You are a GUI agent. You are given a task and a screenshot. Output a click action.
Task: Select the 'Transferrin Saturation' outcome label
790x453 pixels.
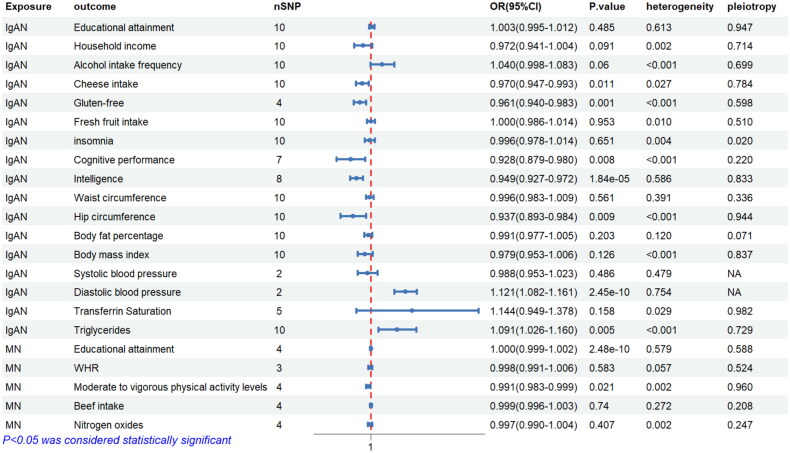point(122,311)
